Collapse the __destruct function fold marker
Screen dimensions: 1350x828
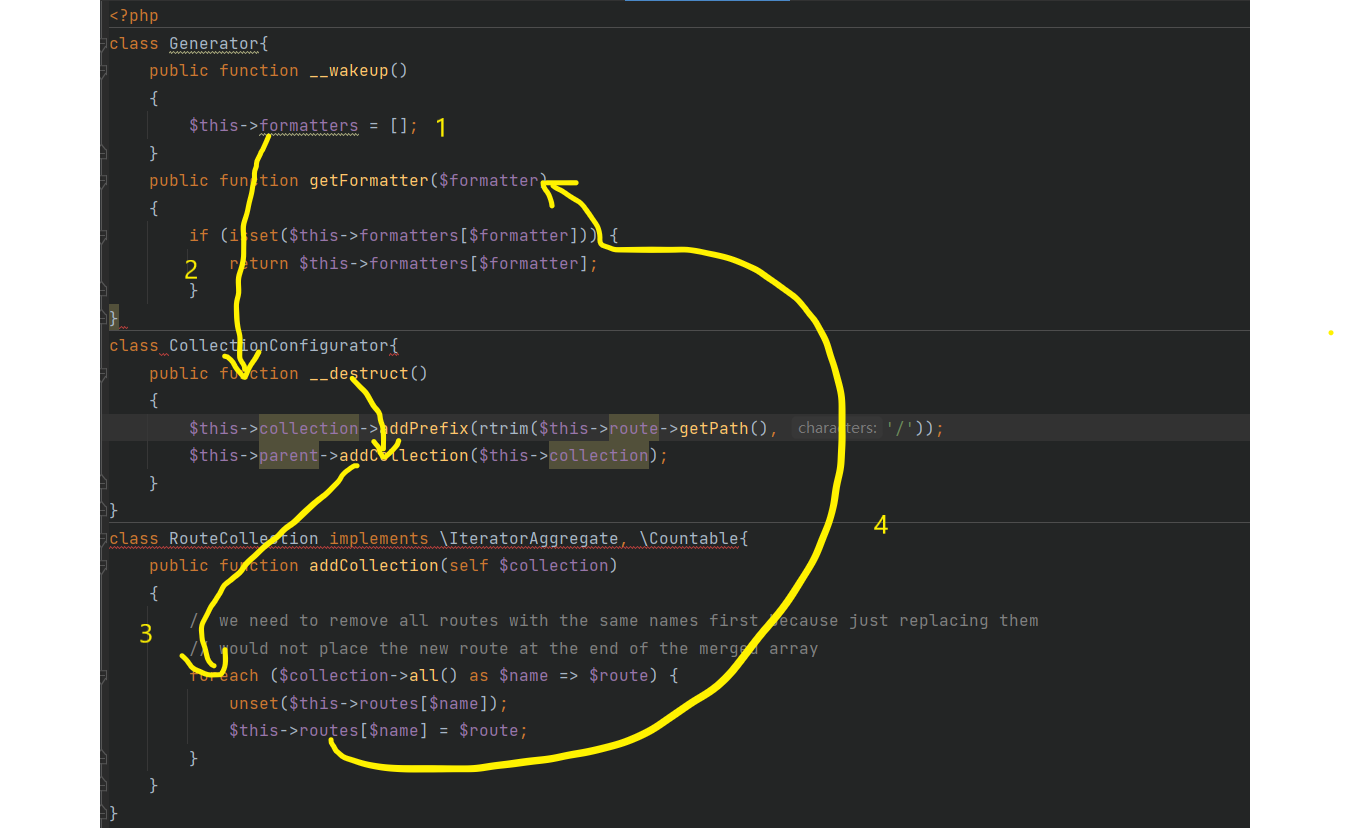[104, 373]
